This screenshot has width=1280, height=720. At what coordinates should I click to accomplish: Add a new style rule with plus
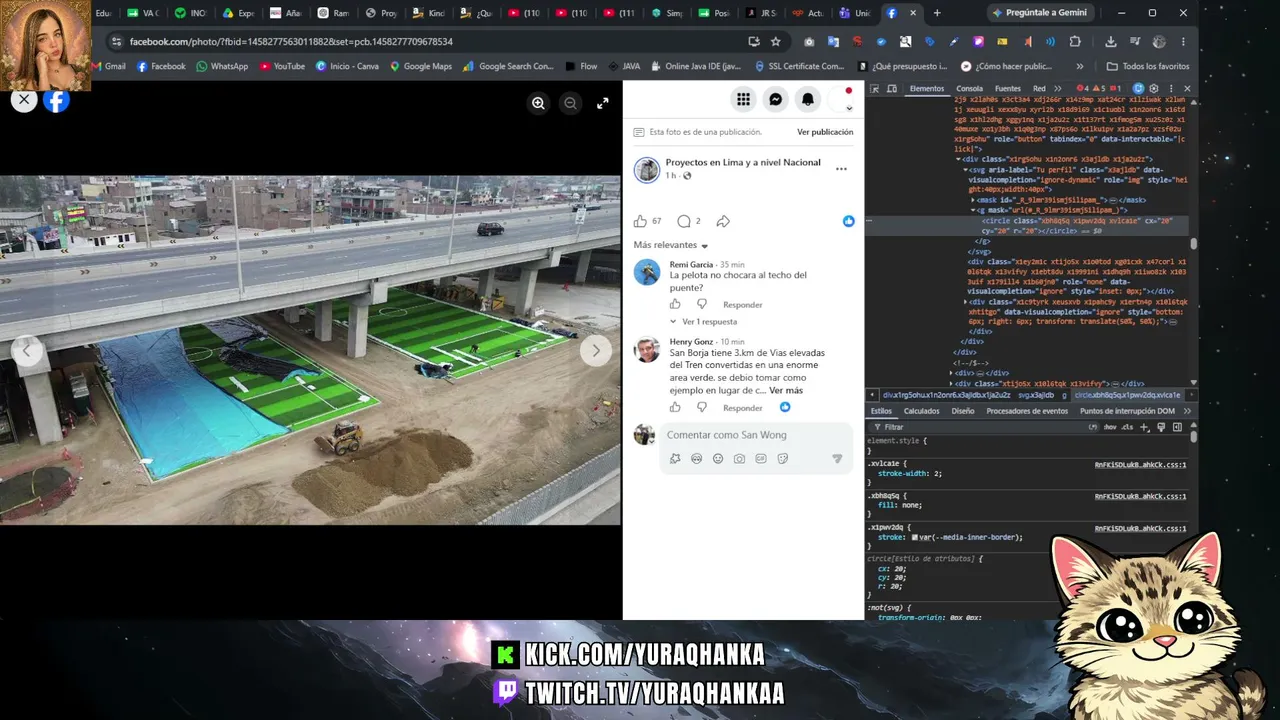1145,427
